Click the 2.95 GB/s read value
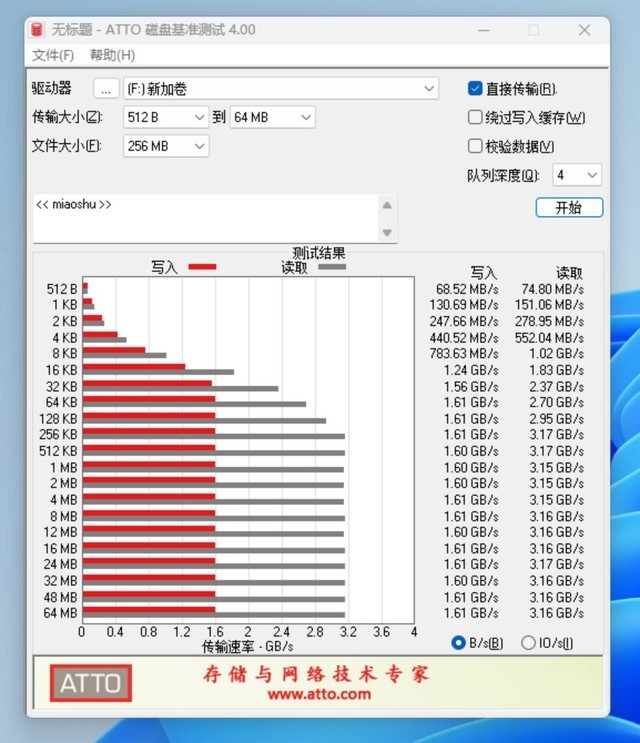The height and width of the screenshot is (743, 640). point(557,419)
